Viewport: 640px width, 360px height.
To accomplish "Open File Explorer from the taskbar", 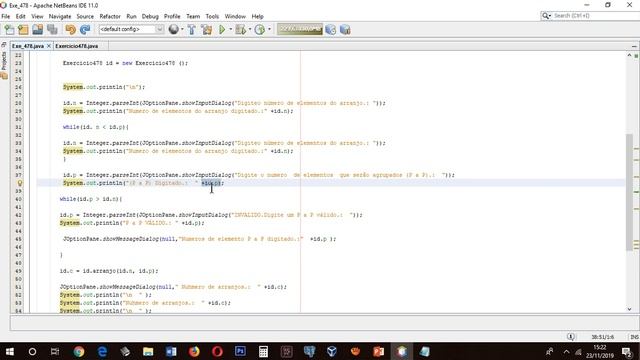I will tap(148, 351).
